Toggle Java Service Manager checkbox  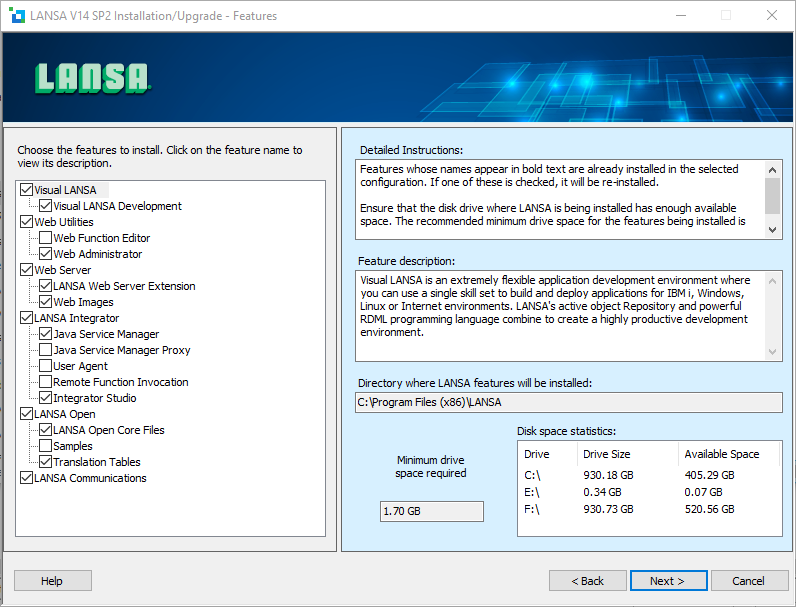click(45, 333)
